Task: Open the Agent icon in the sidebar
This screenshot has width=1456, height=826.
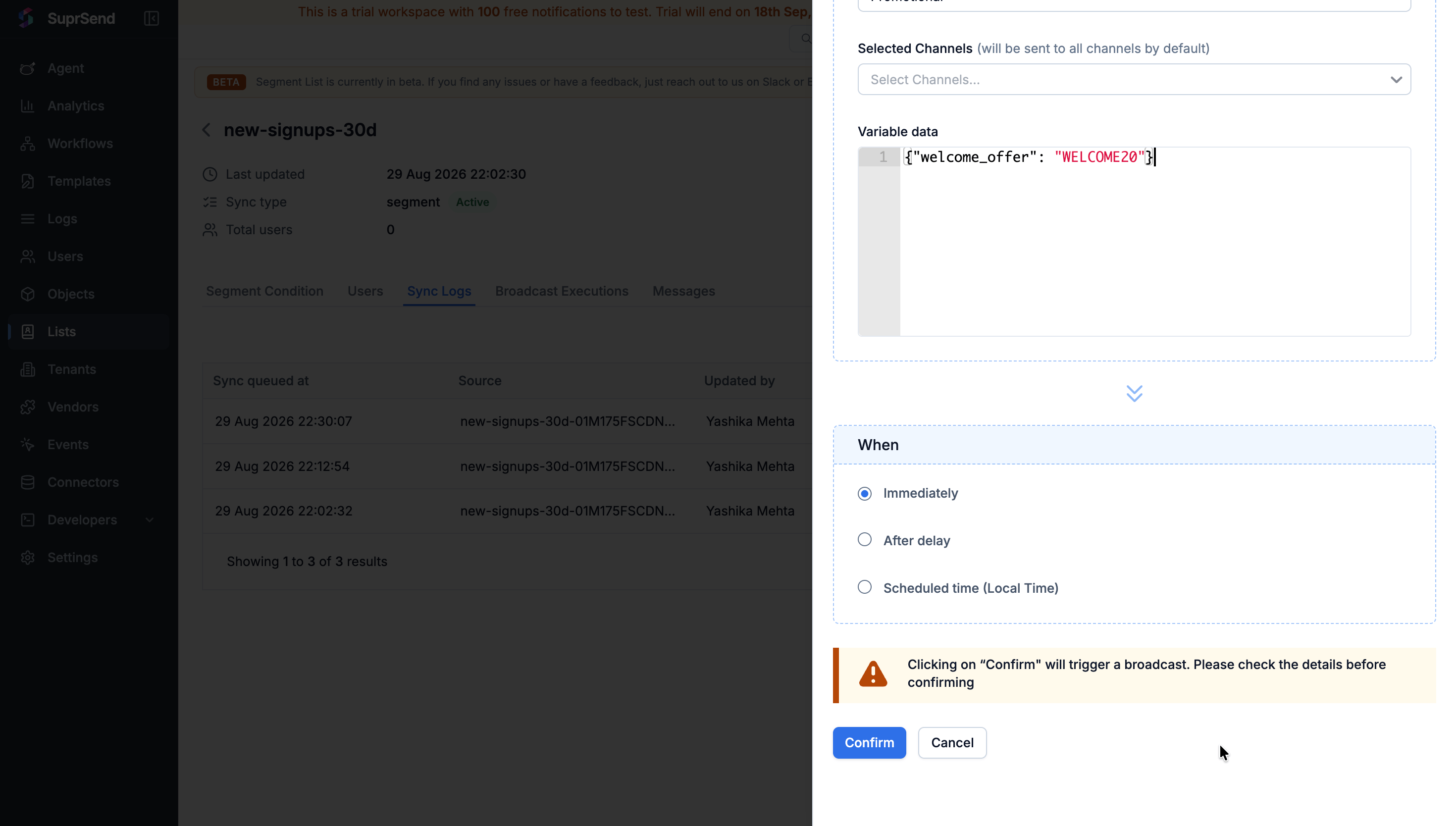Action: [27, 68]
